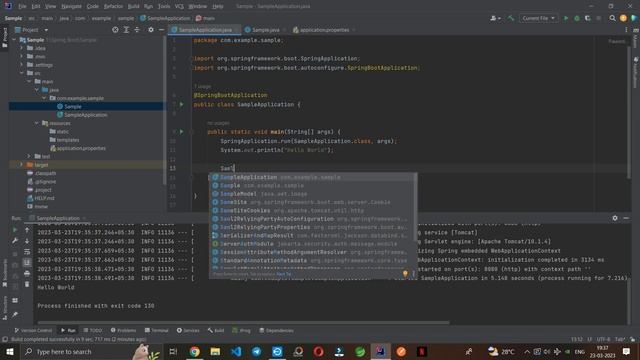Collapse the main folder in tree
This screenshot has width=640, height=360.
click(29, 81)
